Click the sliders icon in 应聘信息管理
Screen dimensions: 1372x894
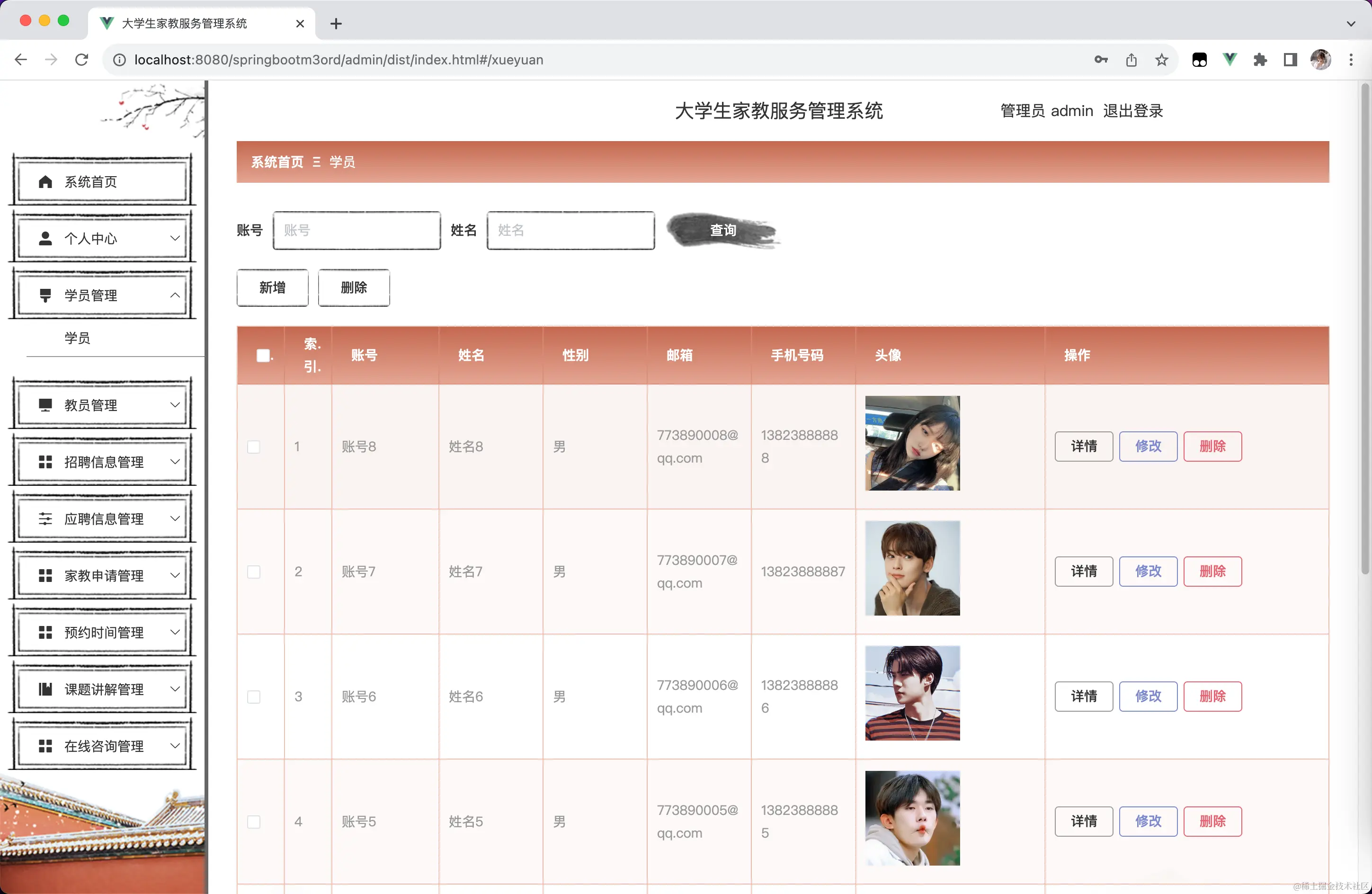(45, 519)
